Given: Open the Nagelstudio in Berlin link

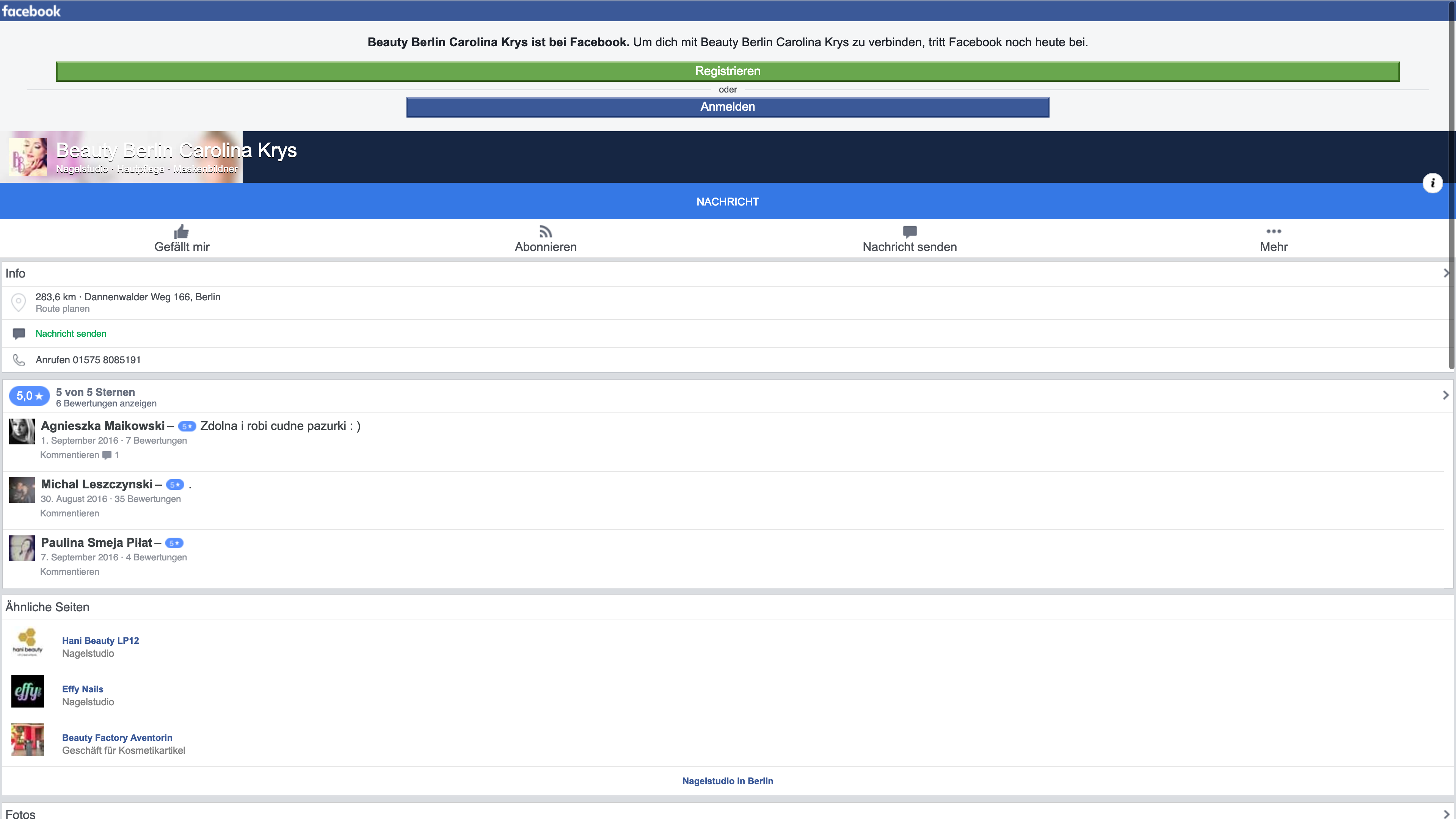Looking at the screenshot, I should click(x=728, y=781).
